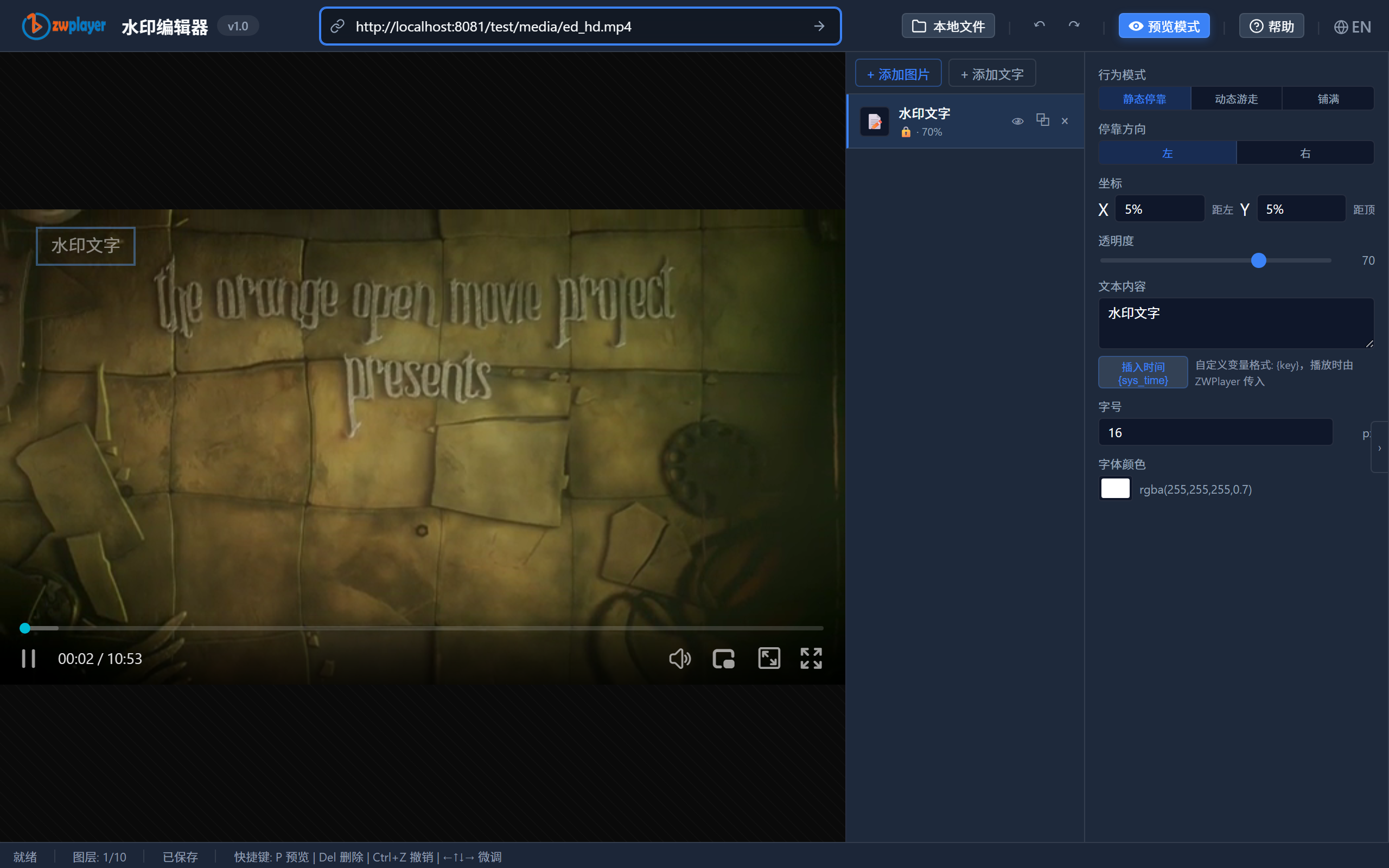The height and width of the screenshot is (868, 1389).
Task: Click the video progress bar handle
Action: (24, 628)
